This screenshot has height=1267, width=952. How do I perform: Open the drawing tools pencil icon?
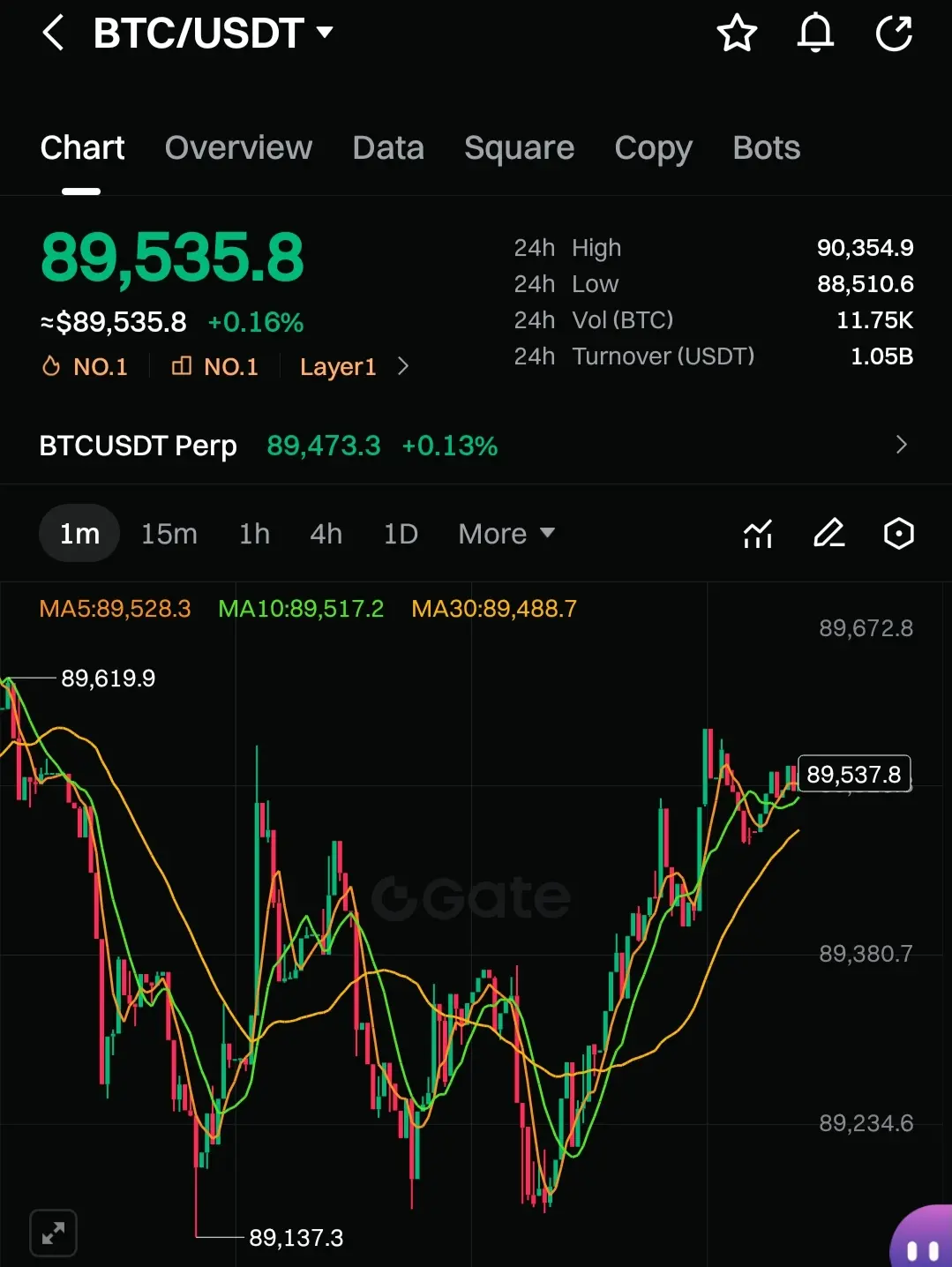[x=828, y=533]
